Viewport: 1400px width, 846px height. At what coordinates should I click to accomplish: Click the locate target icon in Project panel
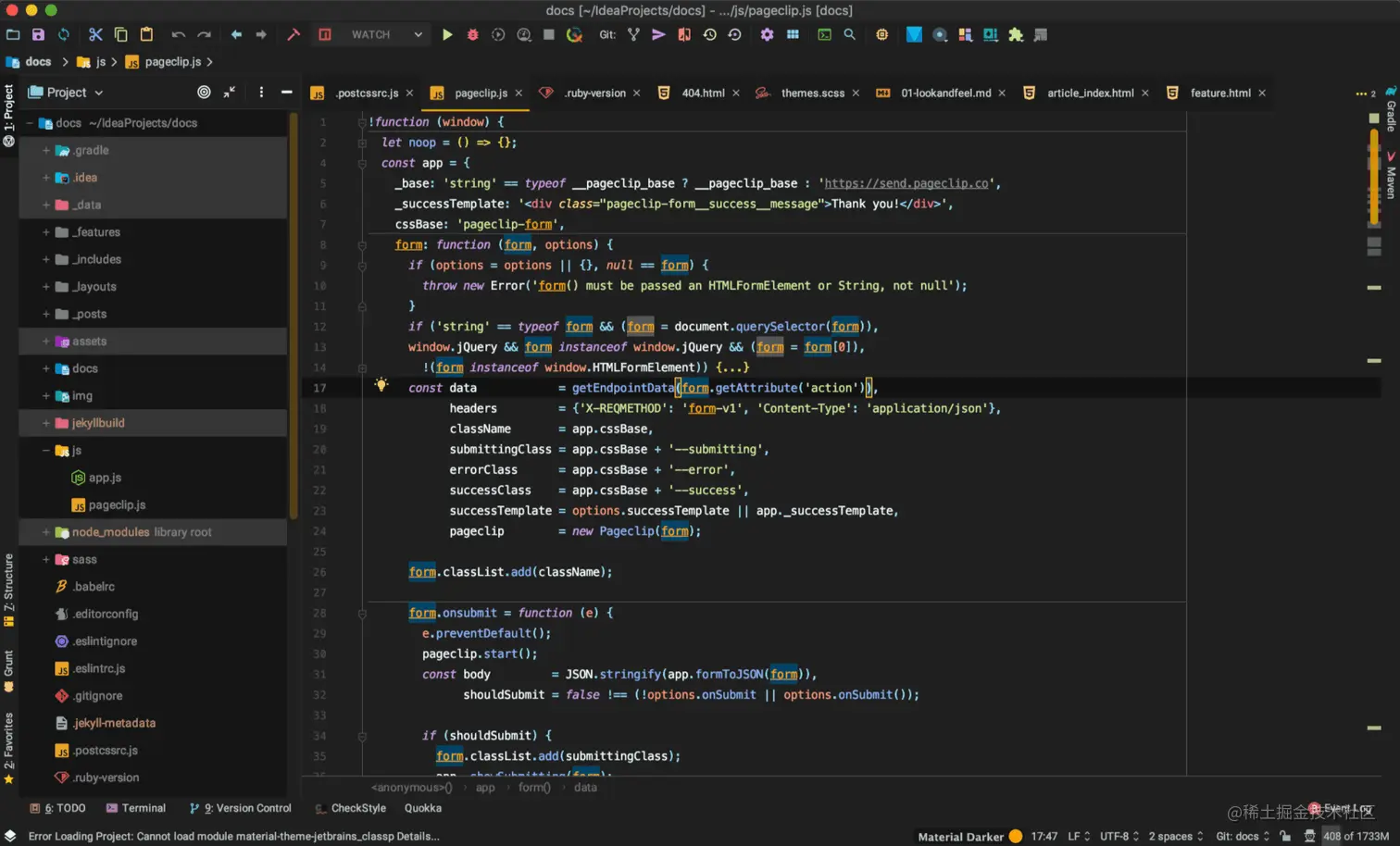[204, 92]
